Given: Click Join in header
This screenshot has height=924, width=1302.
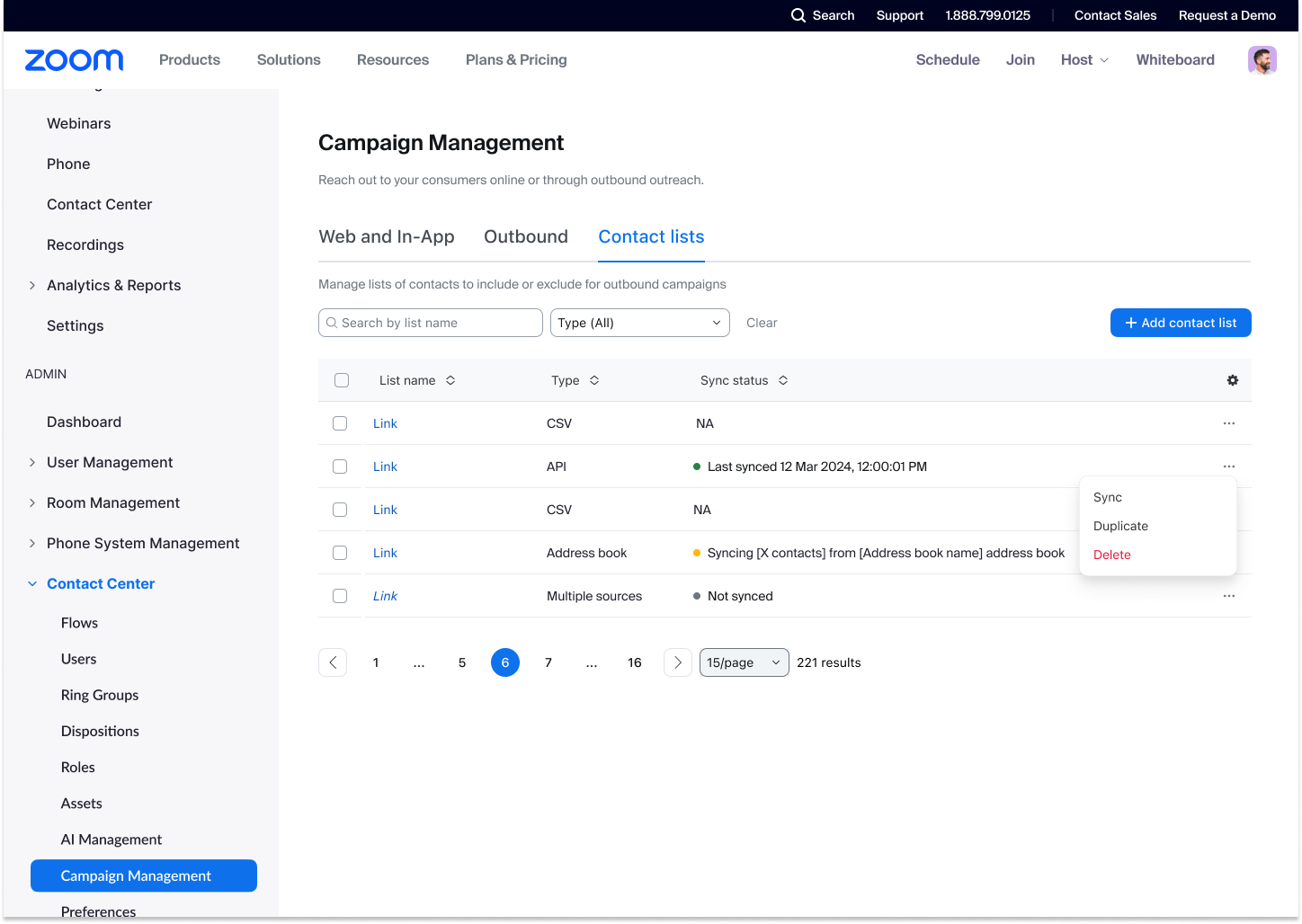Looking at the screenshot, I should 1021,60.
